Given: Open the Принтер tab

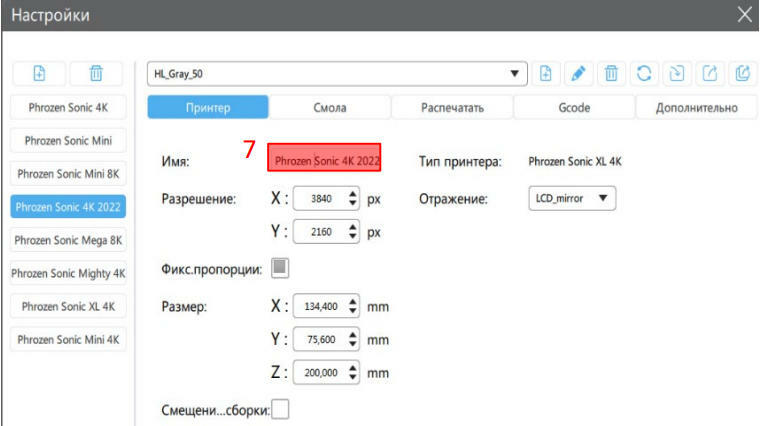Looking at the screenshot, I should click(x=208, y=107).
